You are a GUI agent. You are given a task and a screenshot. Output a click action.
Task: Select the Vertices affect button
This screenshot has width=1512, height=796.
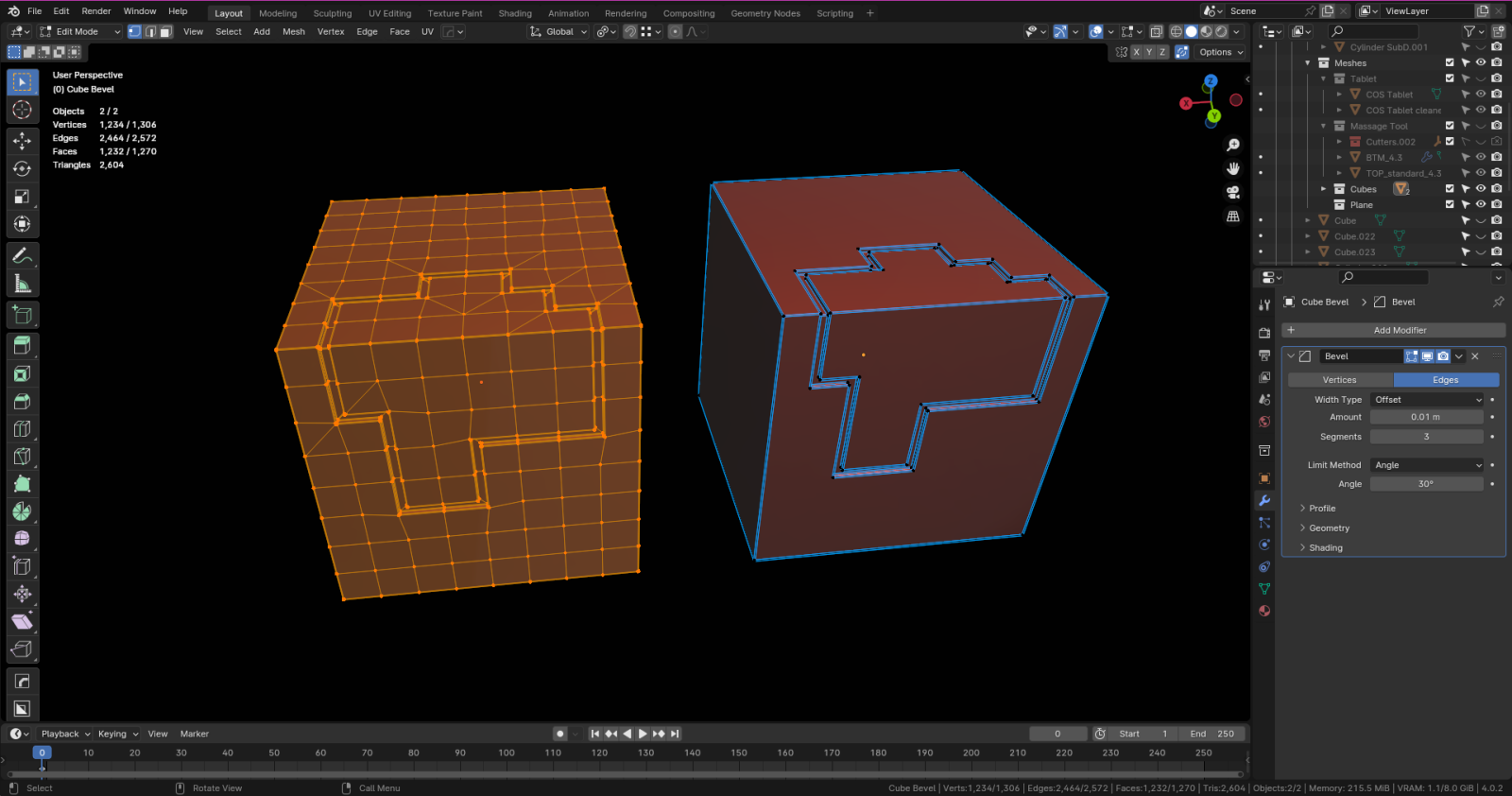click(1340, 380)
